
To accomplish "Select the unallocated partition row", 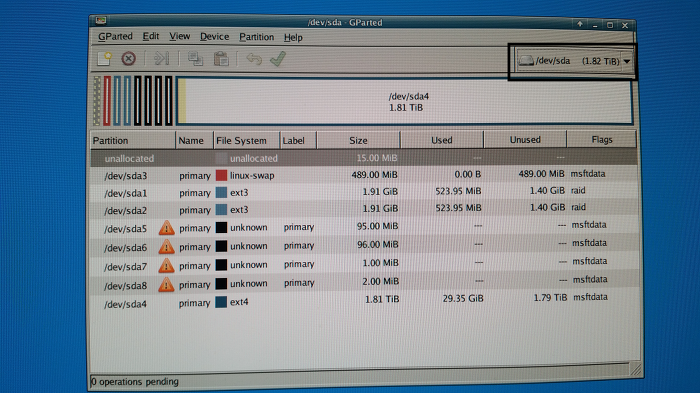I will [x=363, y=158].
